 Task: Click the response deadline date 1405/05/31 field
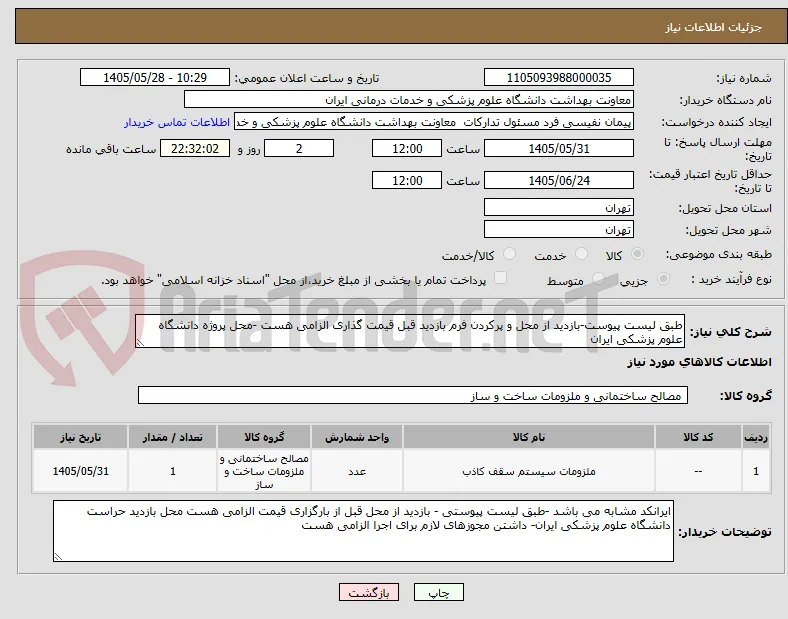[559, 149]
